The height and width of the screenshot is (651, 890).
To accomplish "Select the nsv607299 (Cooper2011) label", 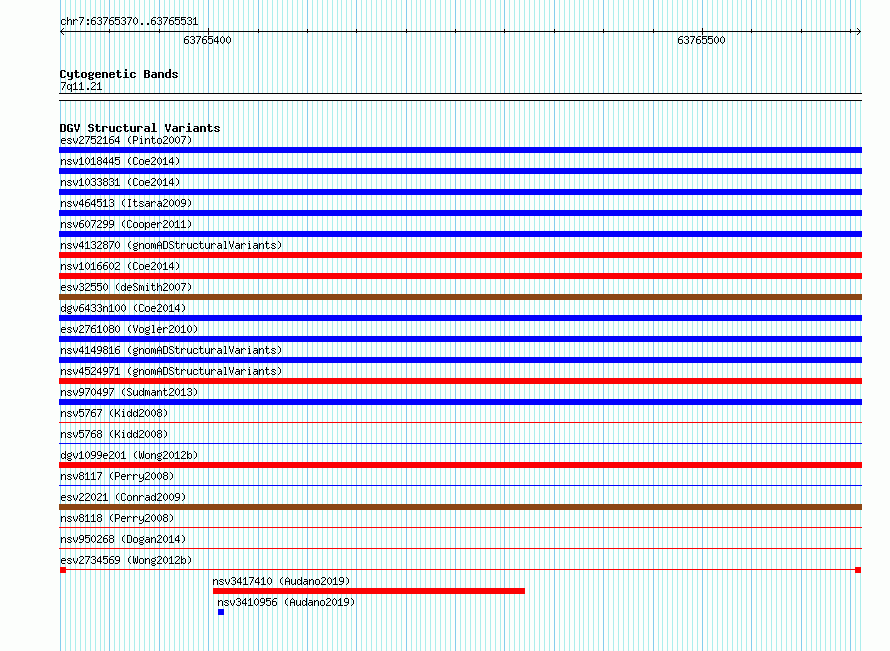I will coord(126,224).
